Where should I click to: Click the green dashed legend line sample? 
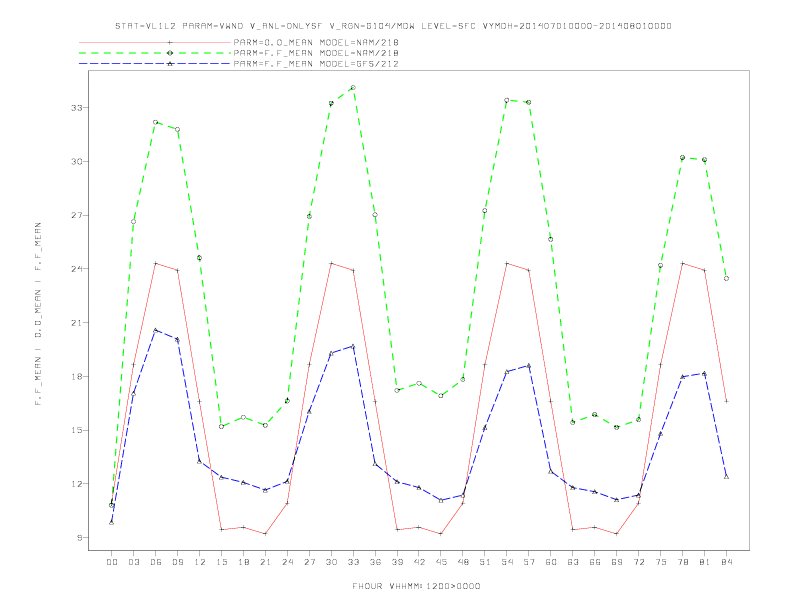(155, 53)
